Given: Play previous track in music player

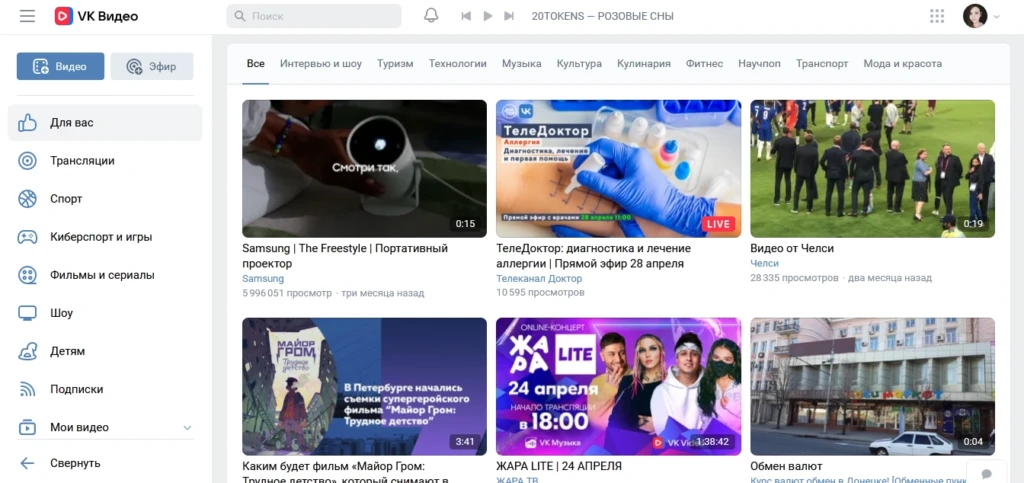Looking at the screenshot, I should tap(466, 16).
